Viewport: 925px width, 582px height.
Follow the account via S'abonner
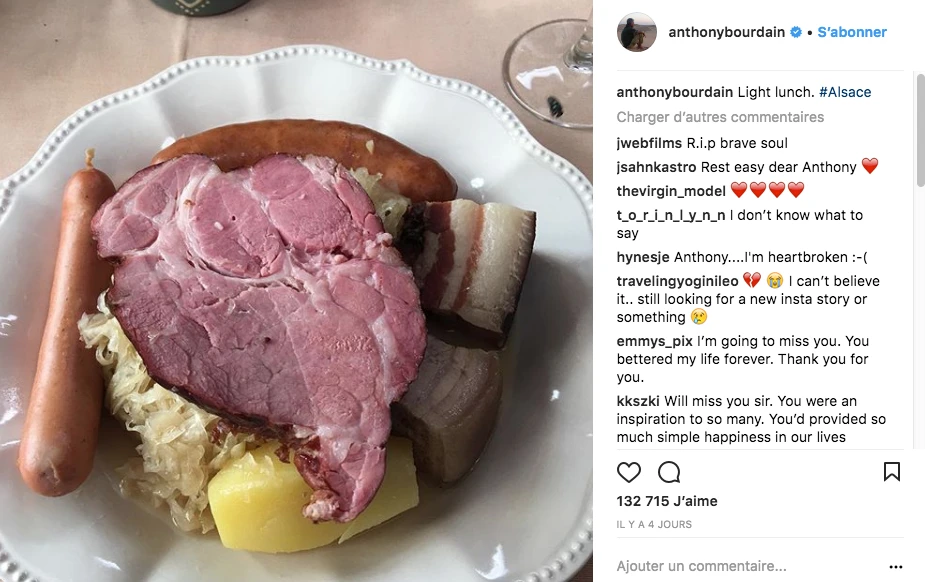[852, 32]
